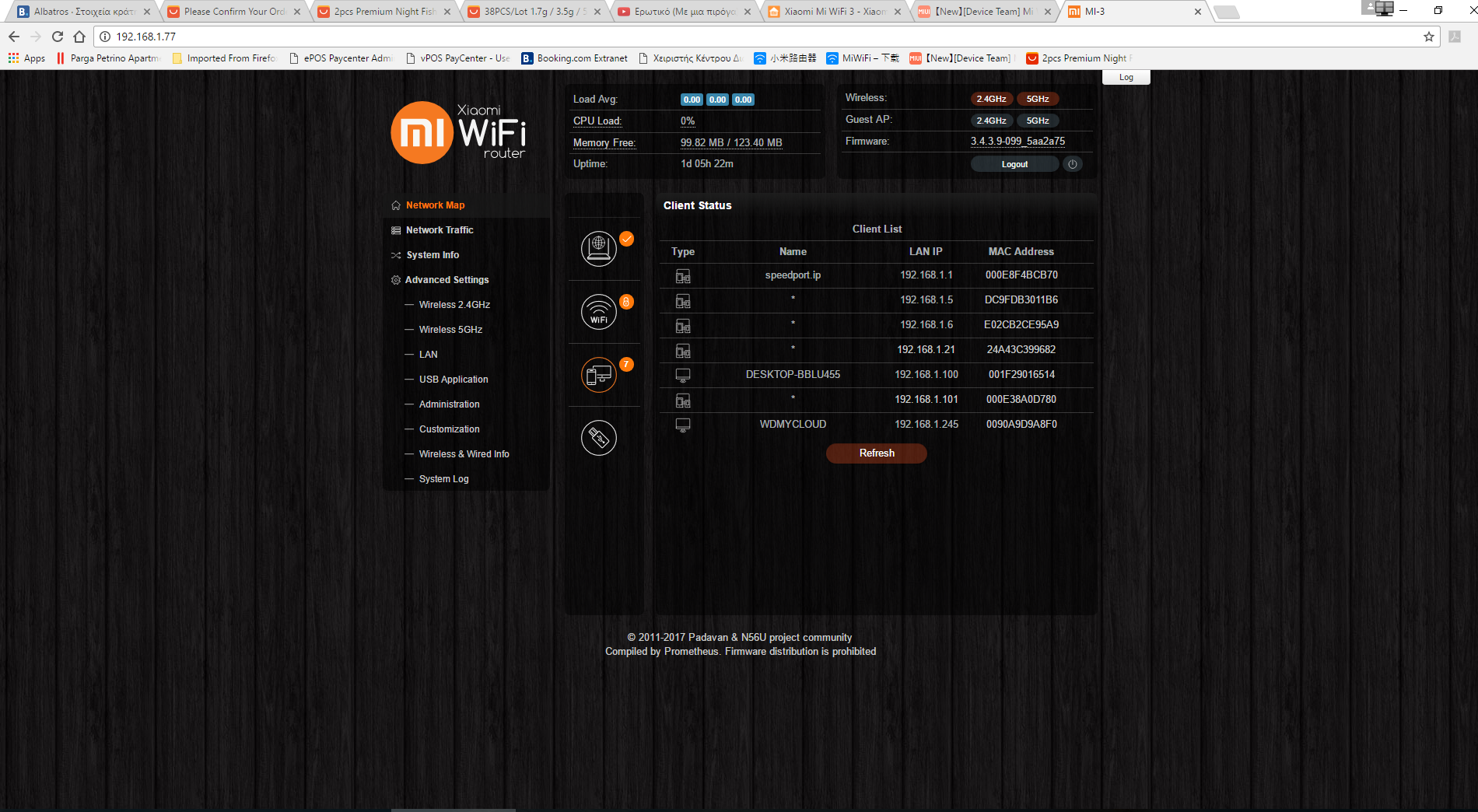
Task: Open Network Traffic menu item
Action: point(439,230)
